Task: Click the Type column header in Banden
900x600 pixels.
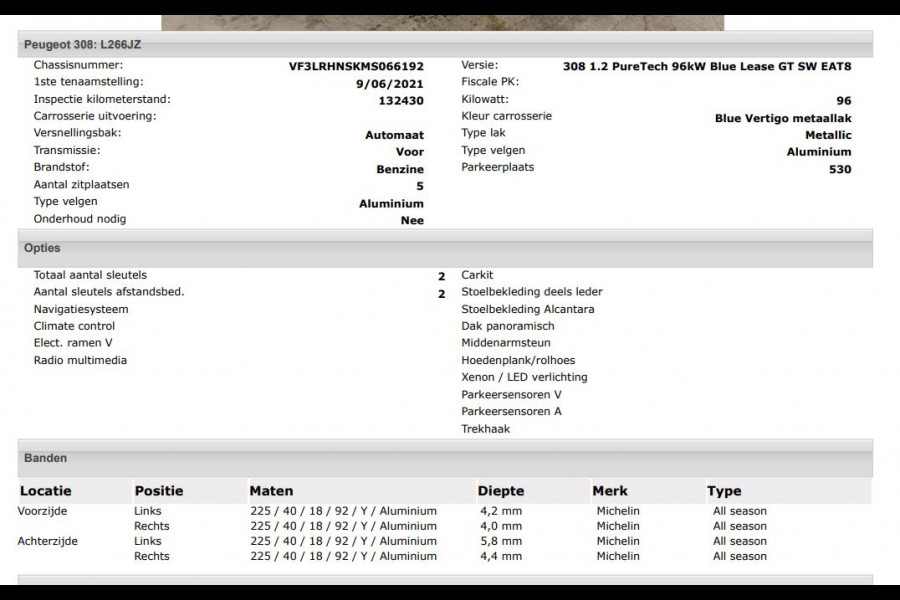Action: (x=724, y=491)
